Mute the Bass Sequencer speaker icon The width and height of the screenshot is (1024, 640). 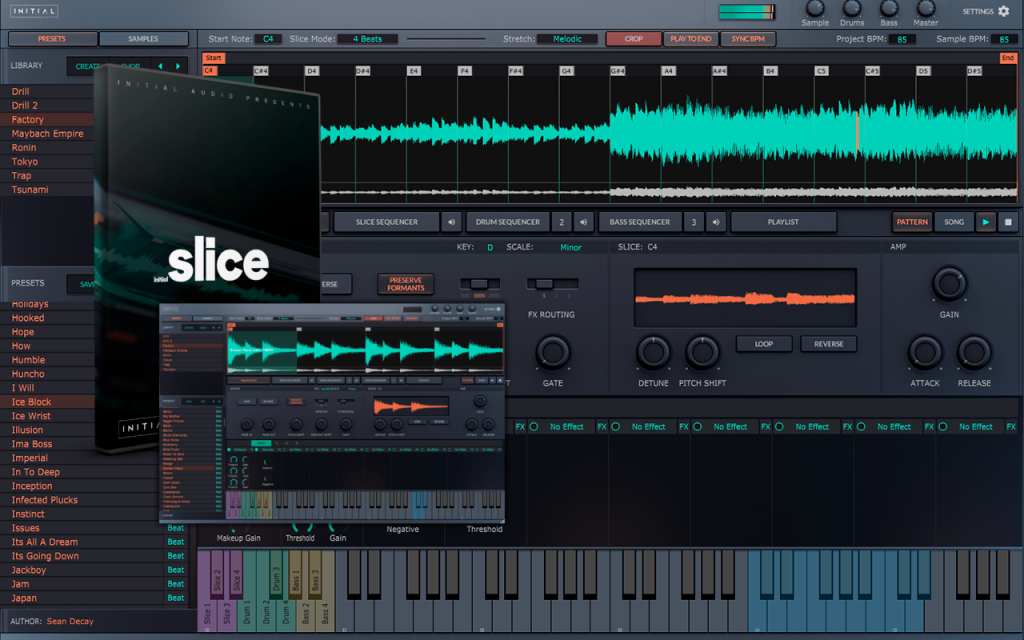point(716,222)
